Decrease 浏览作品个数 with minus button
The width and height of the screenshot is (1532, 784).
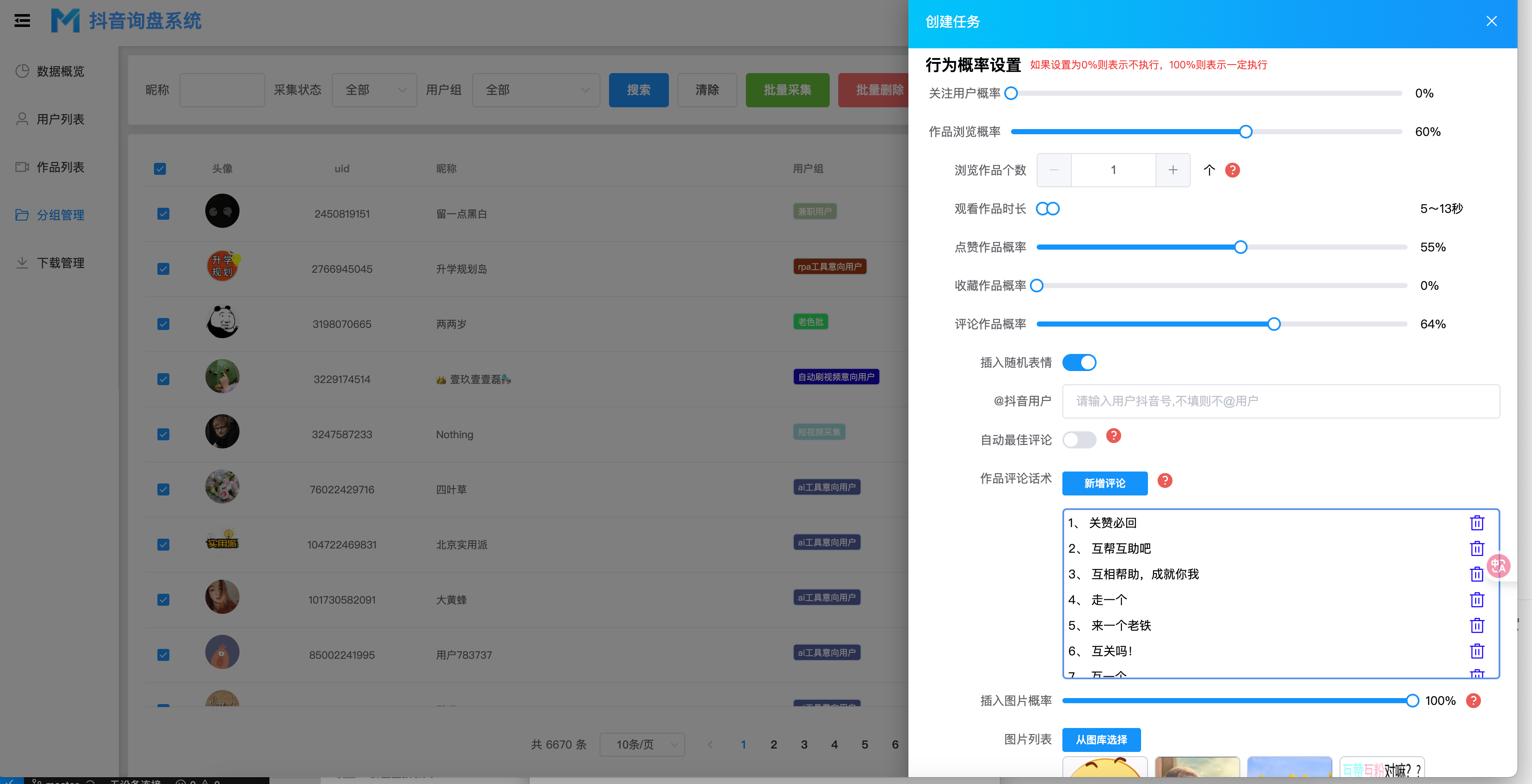tap(1054, 170)
